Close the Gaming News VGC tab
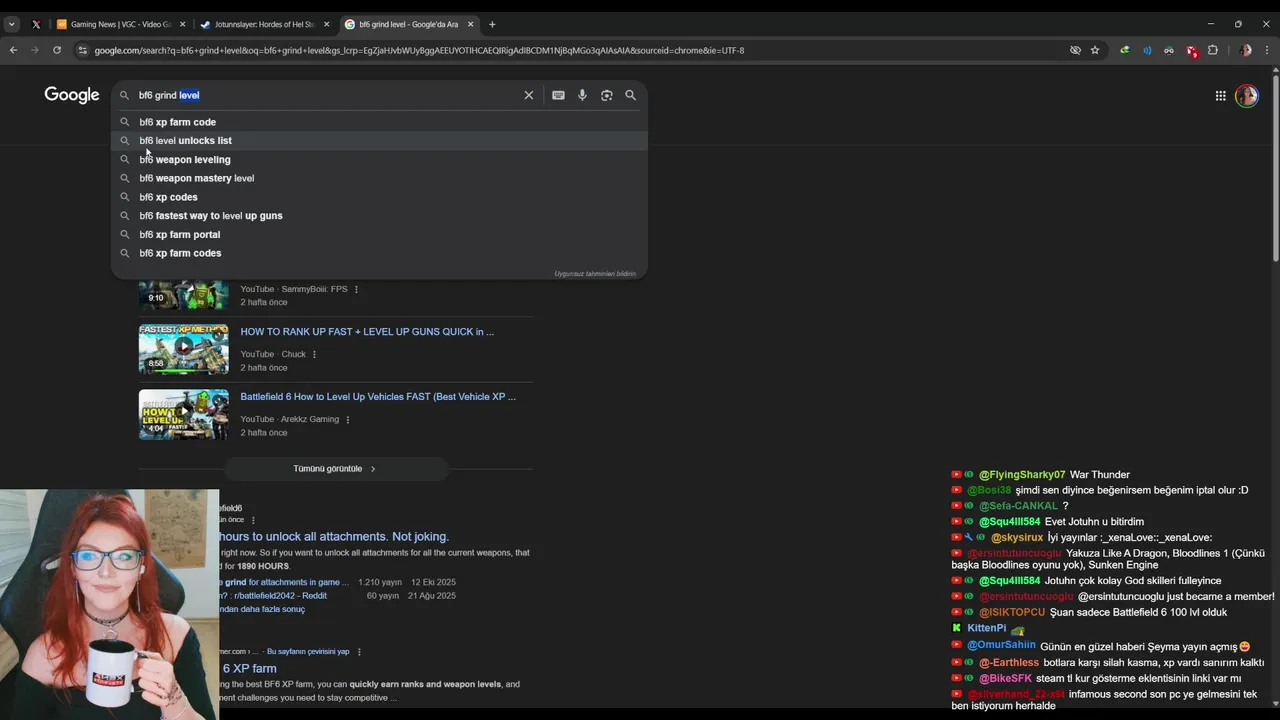 pyautogui.click(x=182, y=24)
